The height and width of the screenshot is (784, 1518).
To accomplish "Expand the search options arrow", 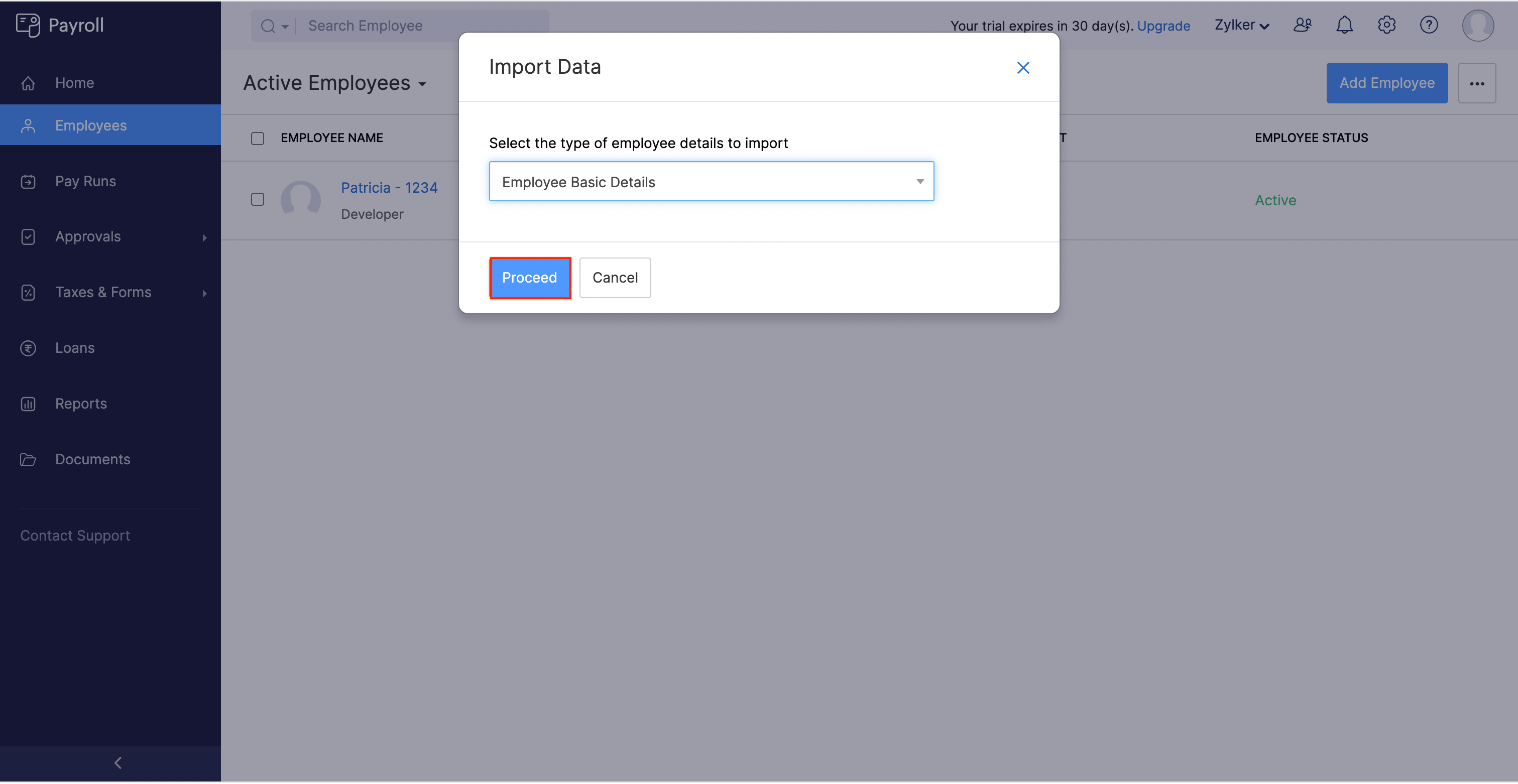I will [x=285, y=26].
